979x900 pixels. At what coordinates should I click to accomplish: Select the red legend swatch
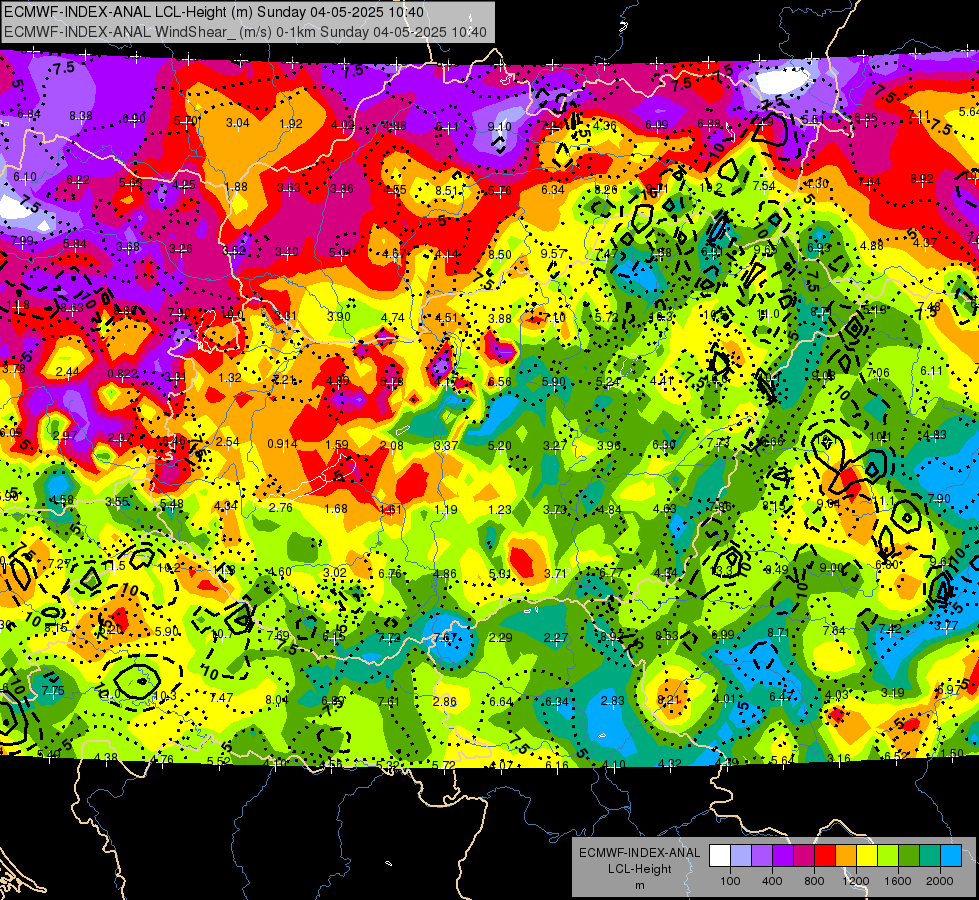tap(825, 856)
